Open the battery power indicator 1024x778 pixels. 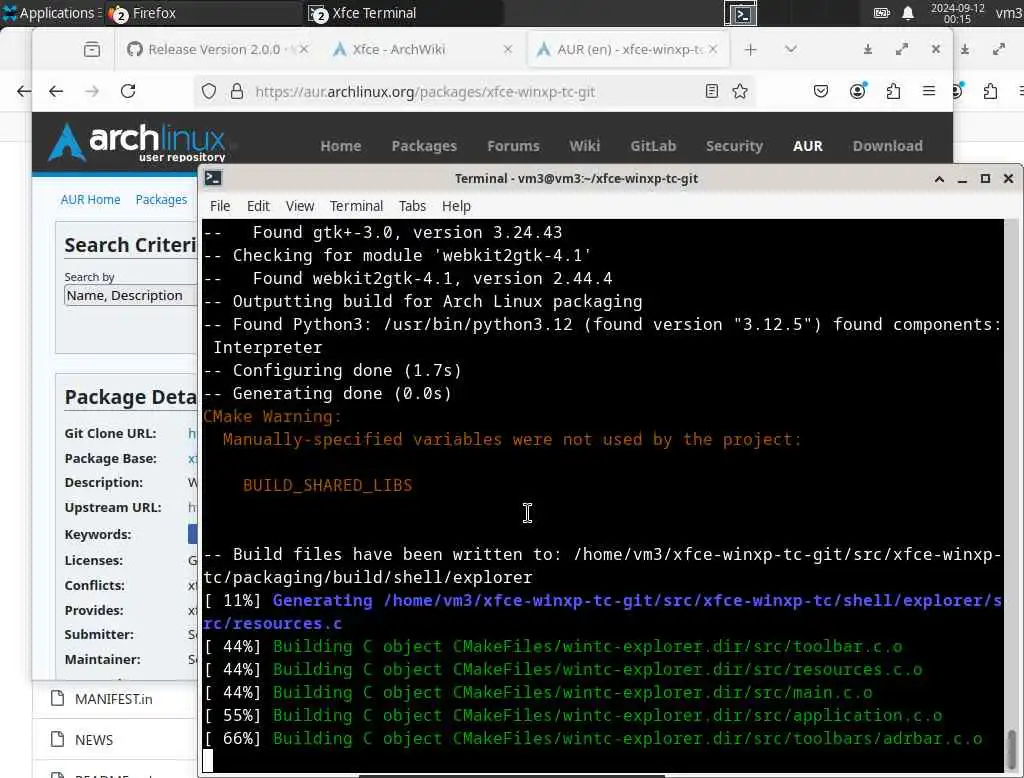tap(882, 13)
